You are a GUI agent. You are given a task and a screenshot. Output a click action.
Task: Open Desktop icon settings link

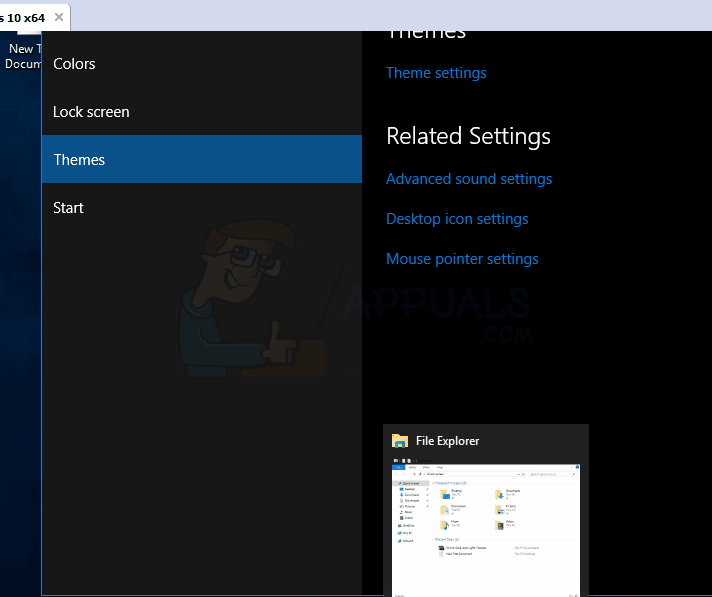click(457, 219)
